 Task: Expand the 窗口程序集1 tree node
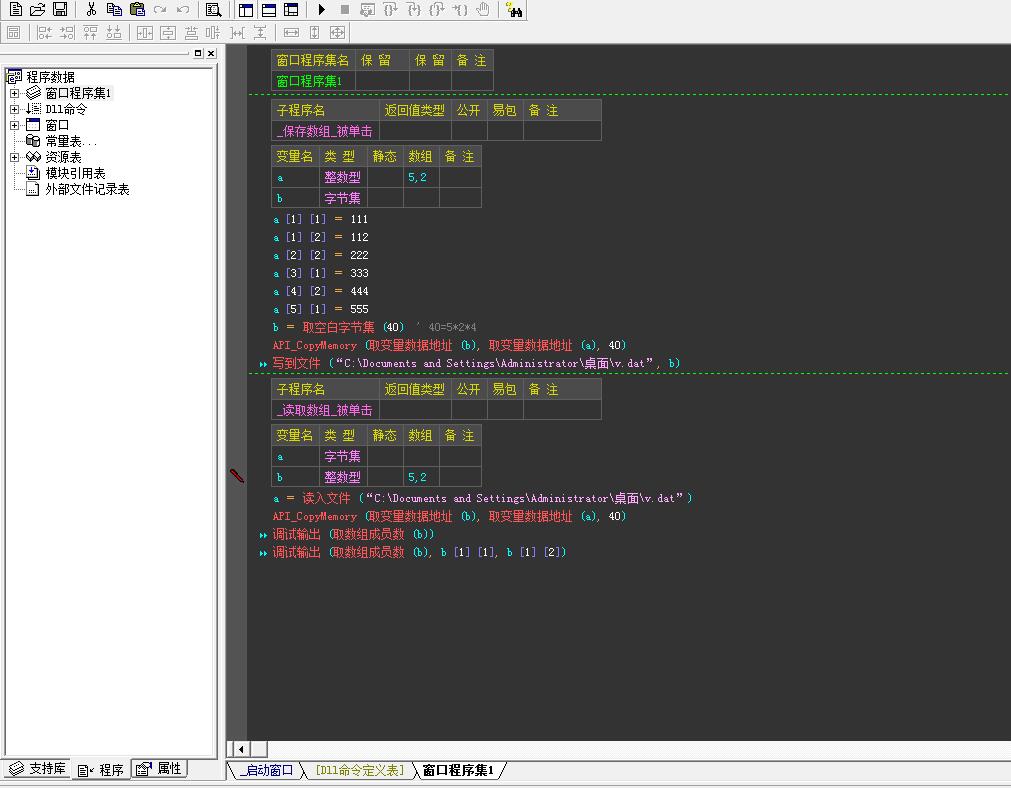[14, 94]
